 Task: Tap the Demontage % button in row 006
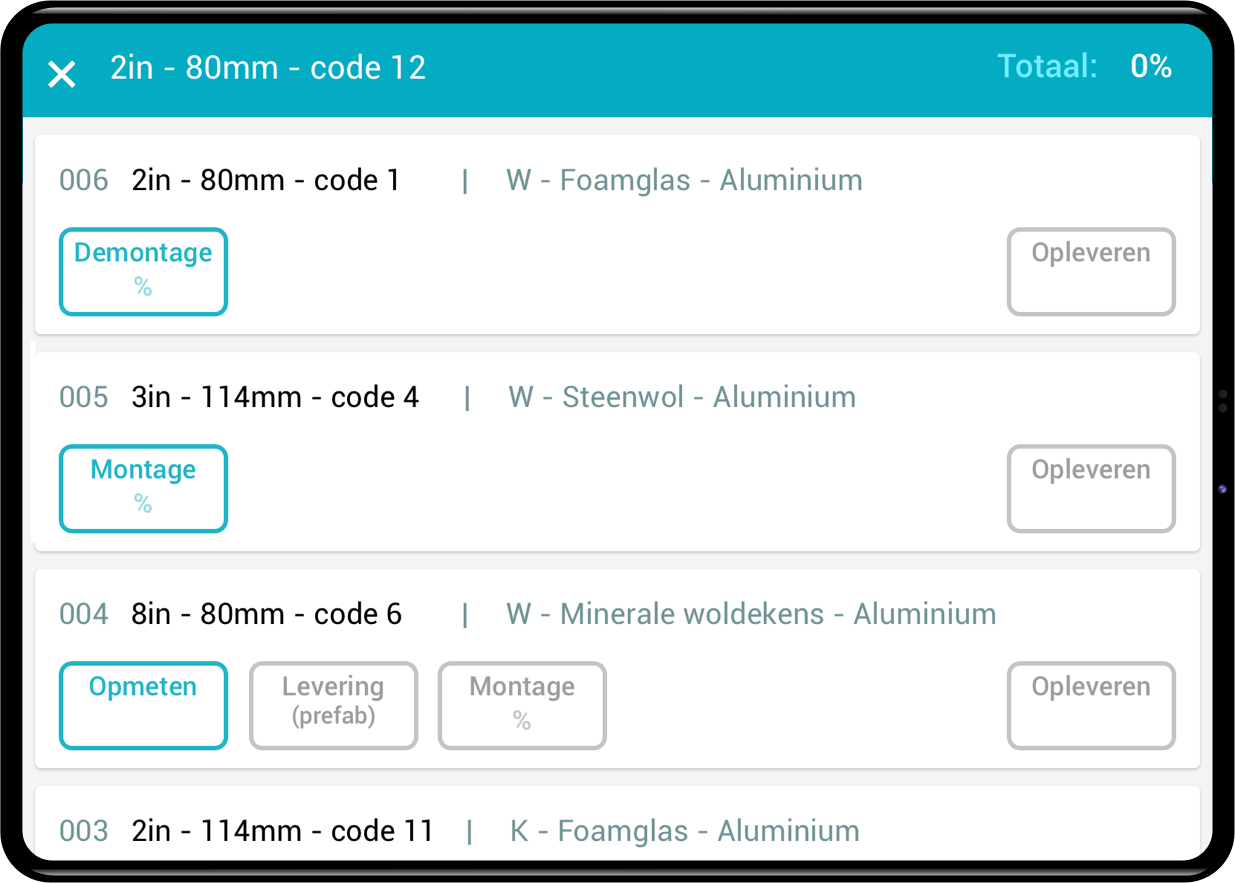click(143, 272)
